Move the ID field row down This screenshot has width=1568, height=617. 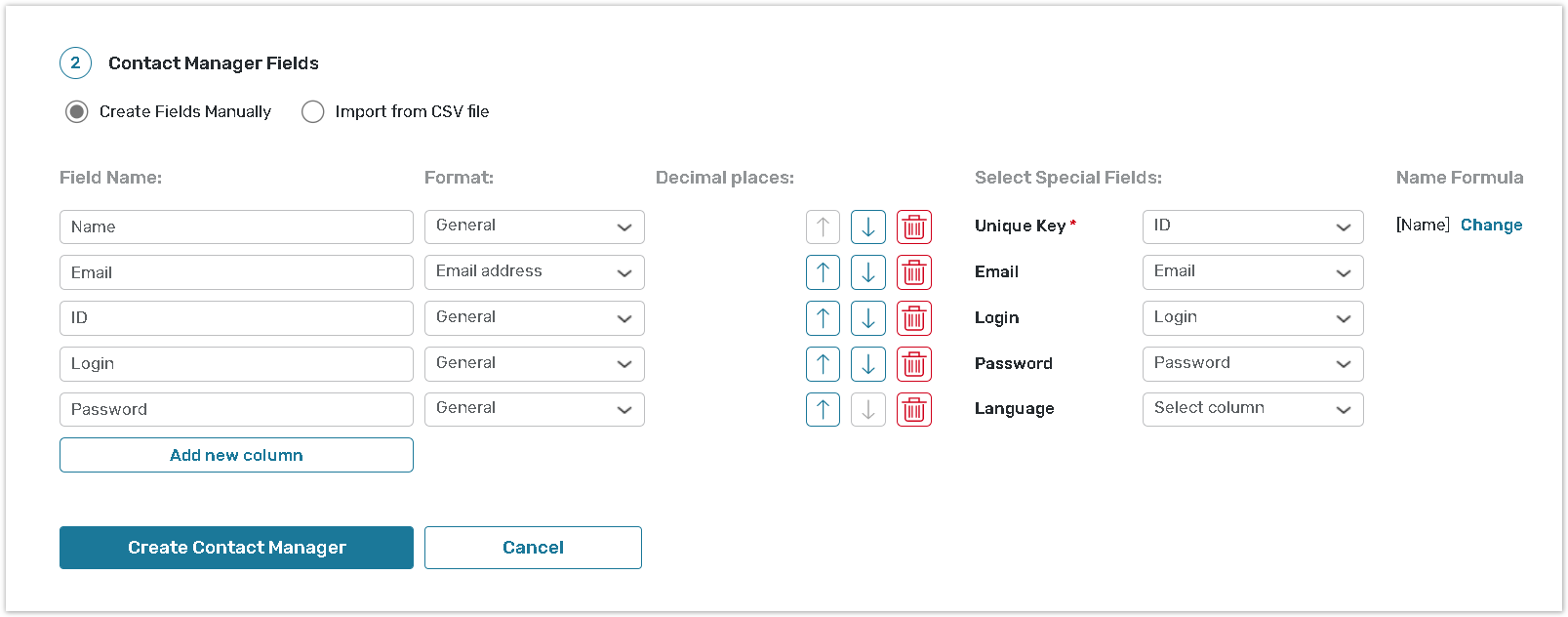(867, 318)
